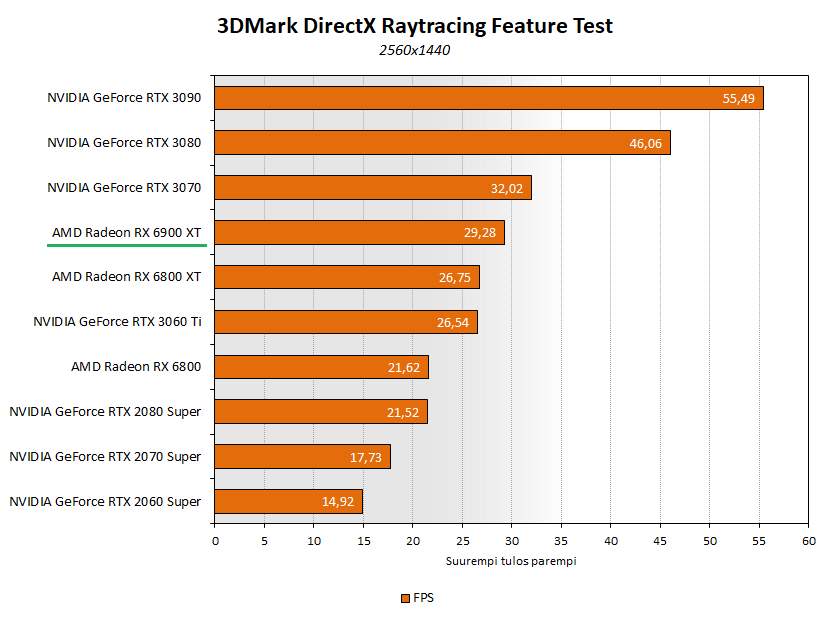Click the 'NVIDIA GeForce RTX 3060 Ti' label

pyautogui.click(x=117, y=322)
